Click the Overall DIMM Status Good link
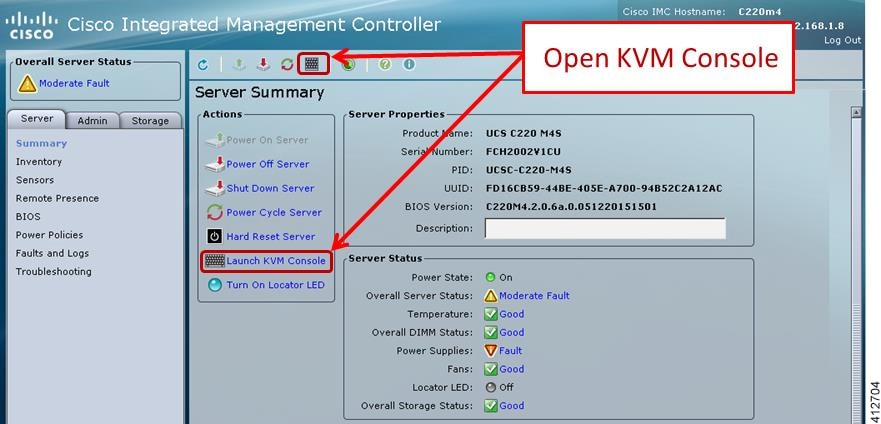This screenshot has width=881, height=424. point(512,332)
